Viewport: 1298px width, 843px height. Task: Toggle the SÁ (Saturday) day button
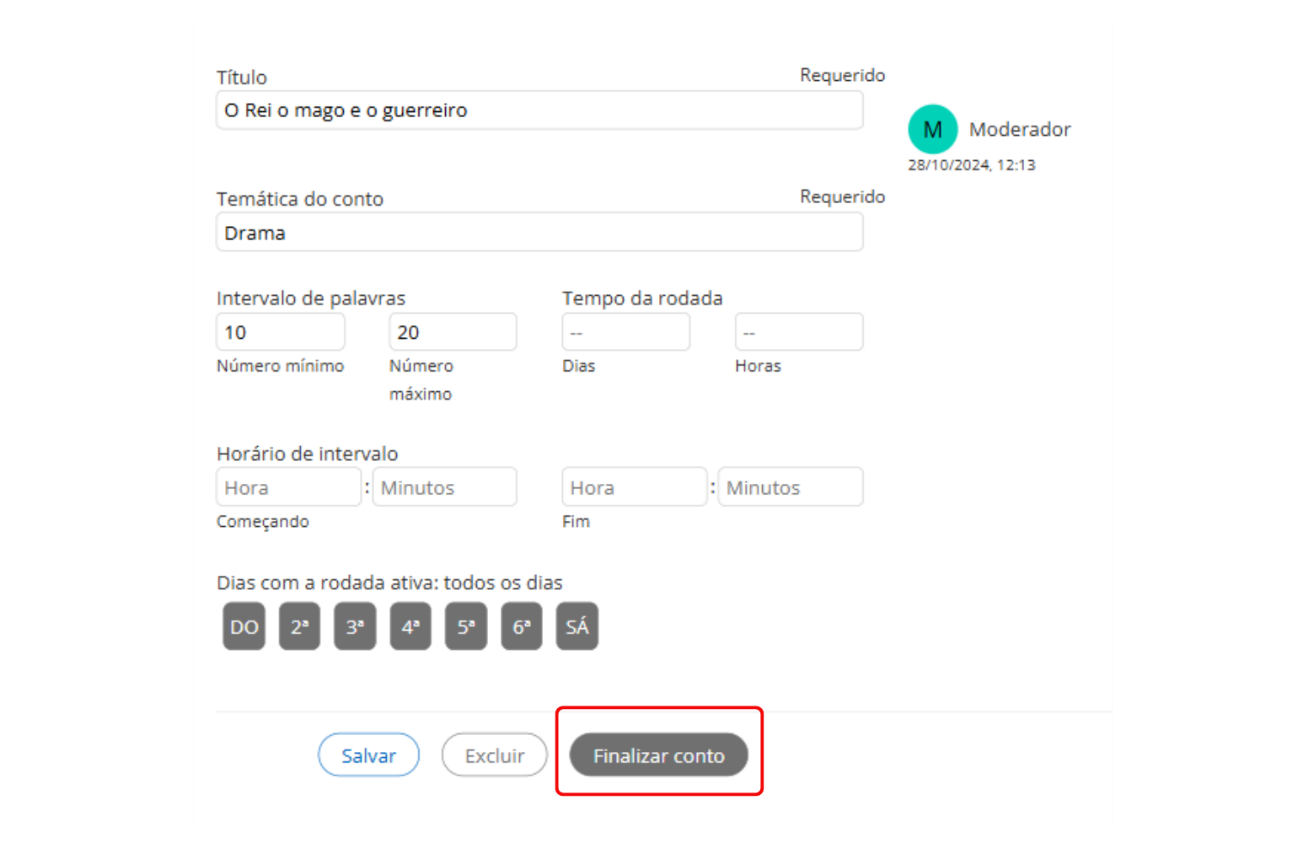tap(577, 628)
